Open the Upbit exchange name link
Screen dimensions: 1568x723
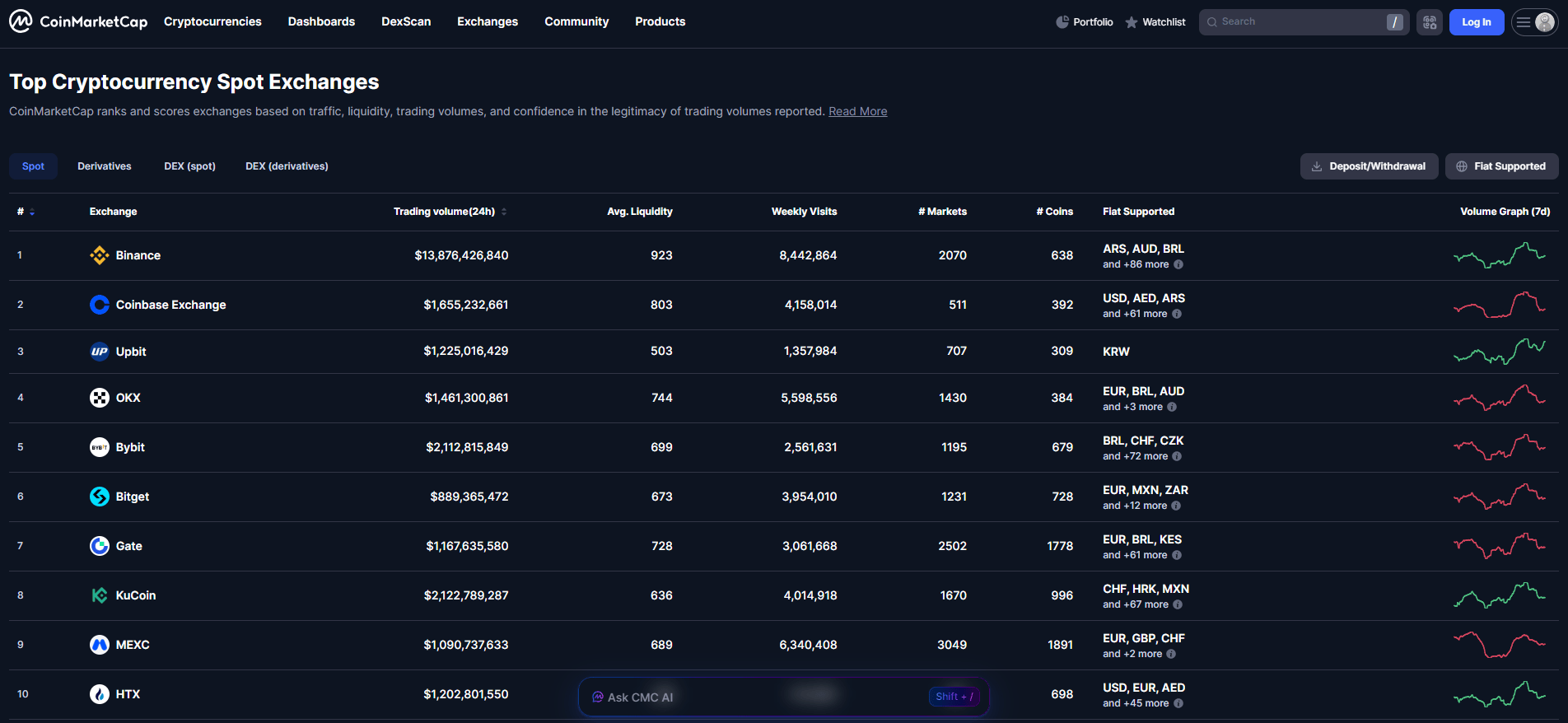coord(131,352)
